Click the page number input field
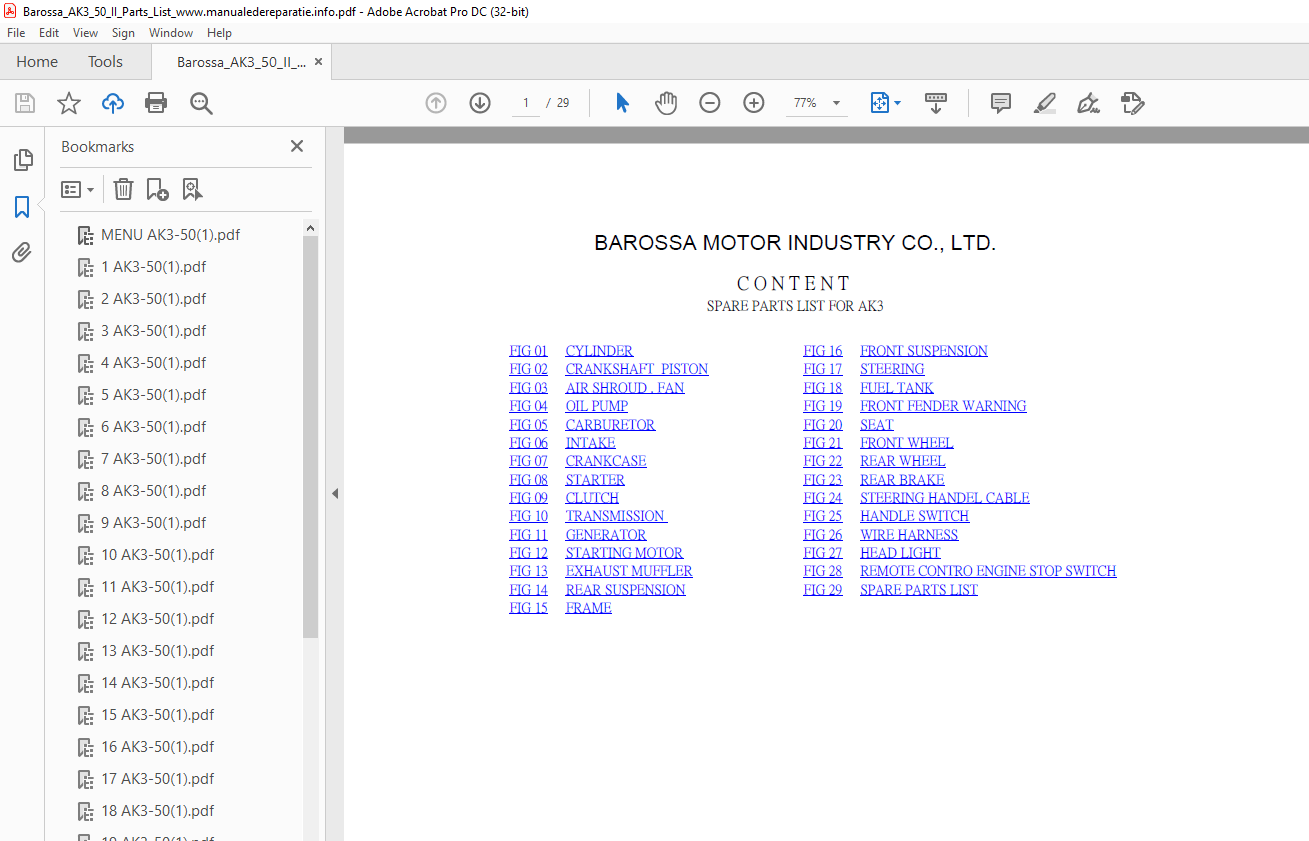This screenshot has width=1309, height=841. [x=526, y=103]
